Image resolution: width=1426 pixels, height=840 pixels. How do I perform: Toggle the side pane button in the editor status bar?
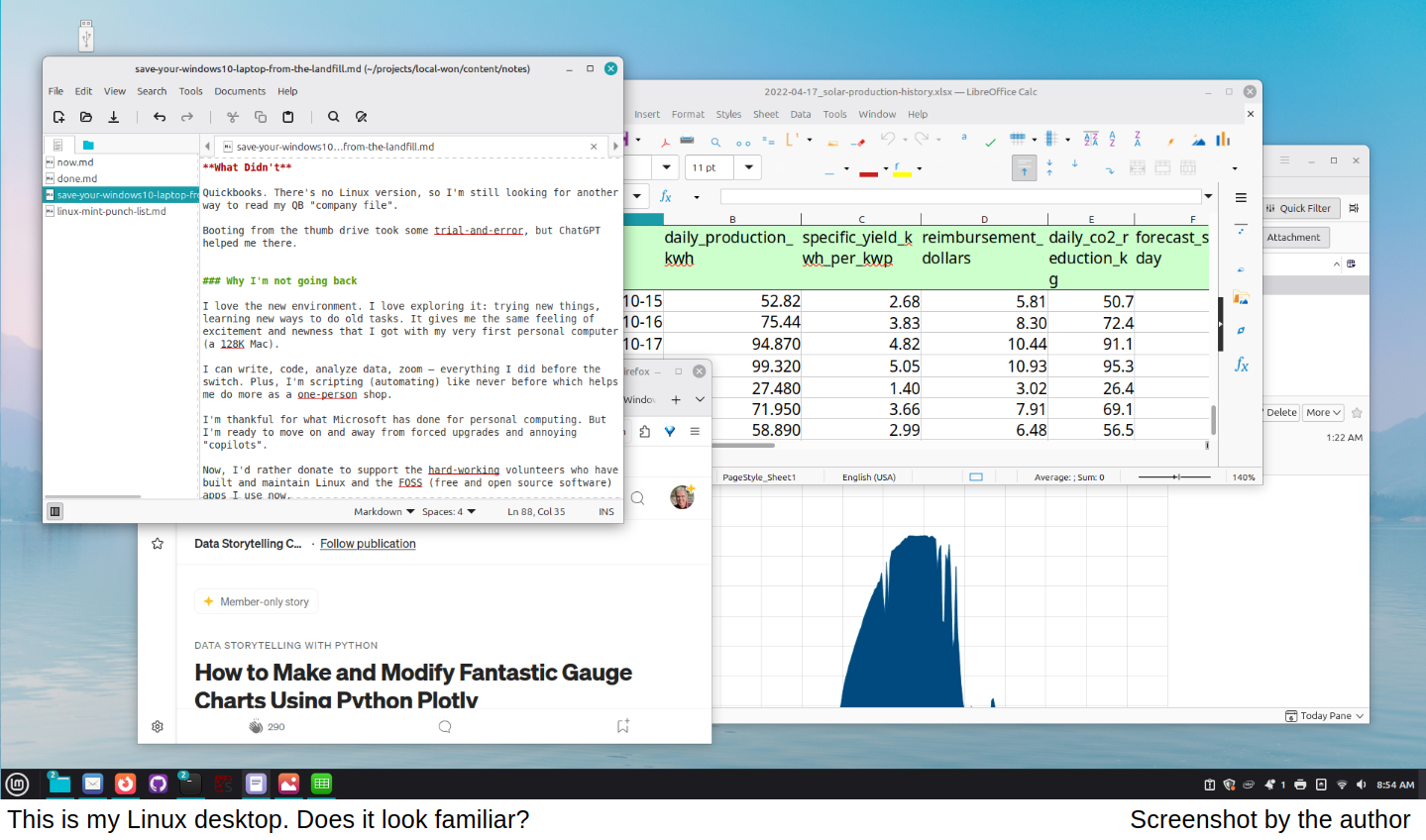tap(55, 512)
